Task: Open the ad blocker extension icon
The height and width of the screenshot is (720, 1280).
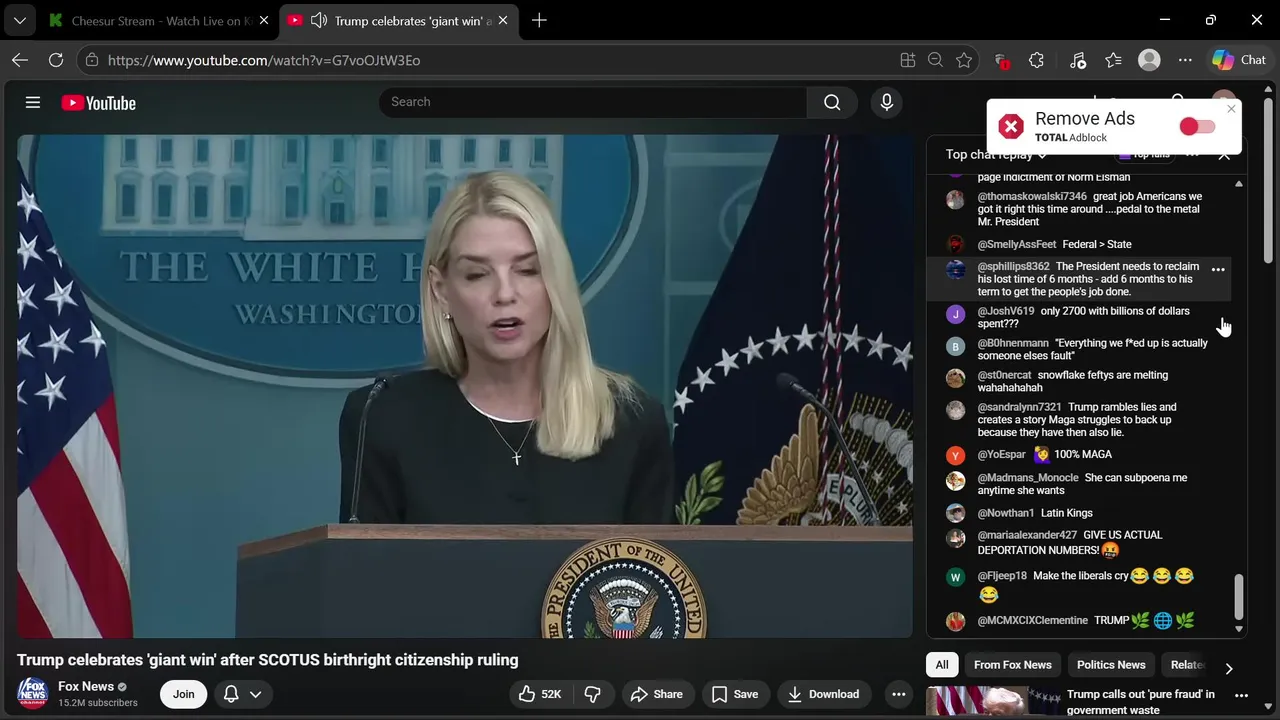Action: [1001, 61]
